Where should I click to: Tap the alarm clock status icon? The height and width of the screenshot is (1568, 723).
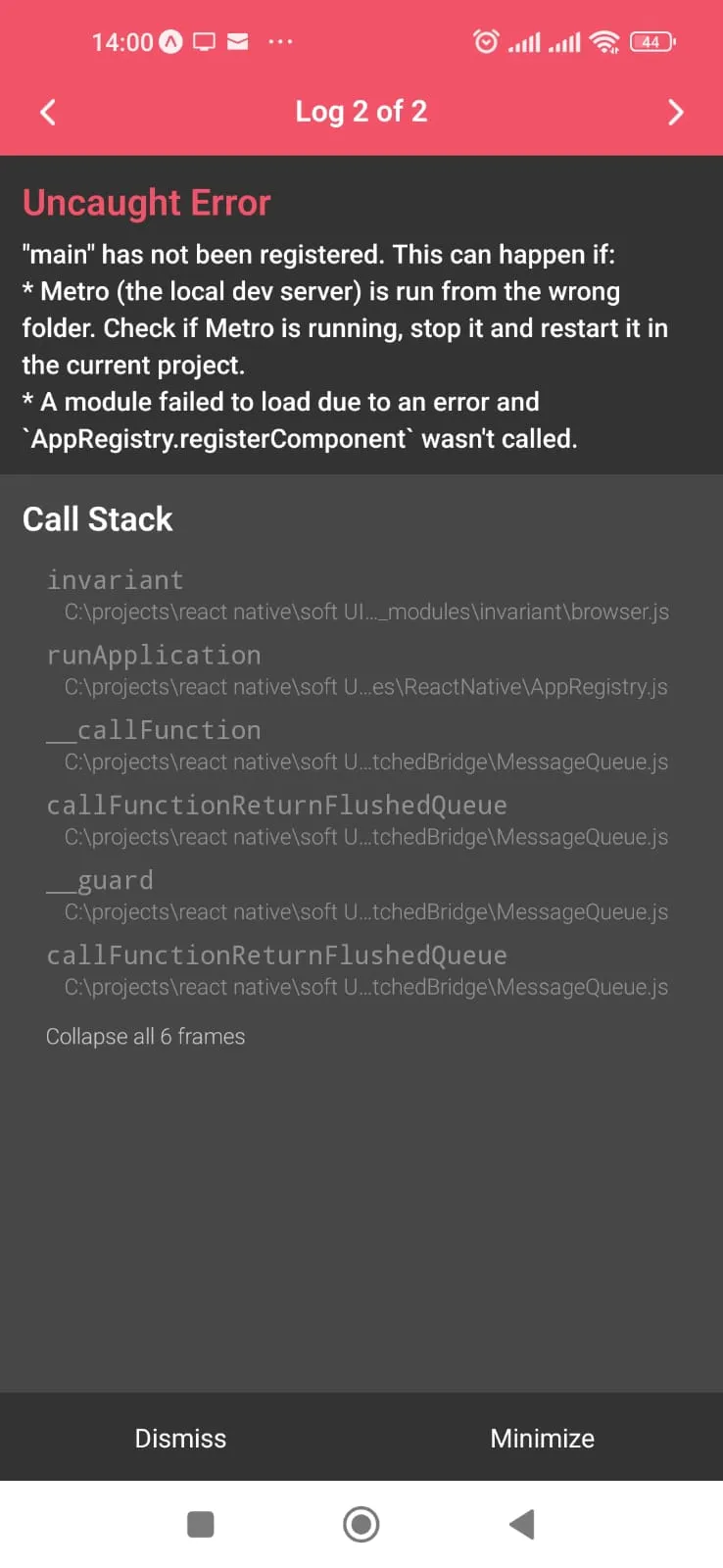tap(486, 41)
